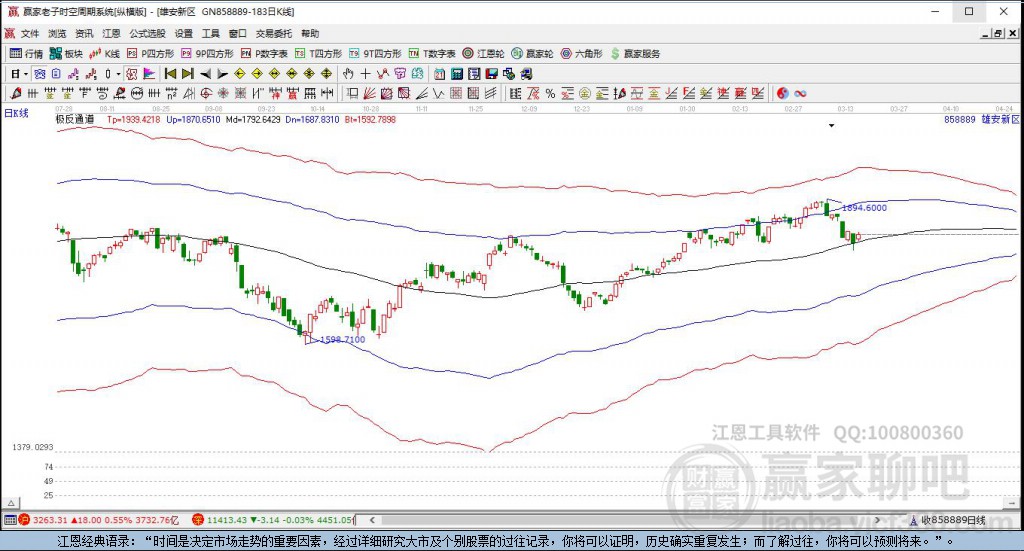Open the 六角形 tool
This screenshot has width=1024, height=551.
(x=581, y=54)
